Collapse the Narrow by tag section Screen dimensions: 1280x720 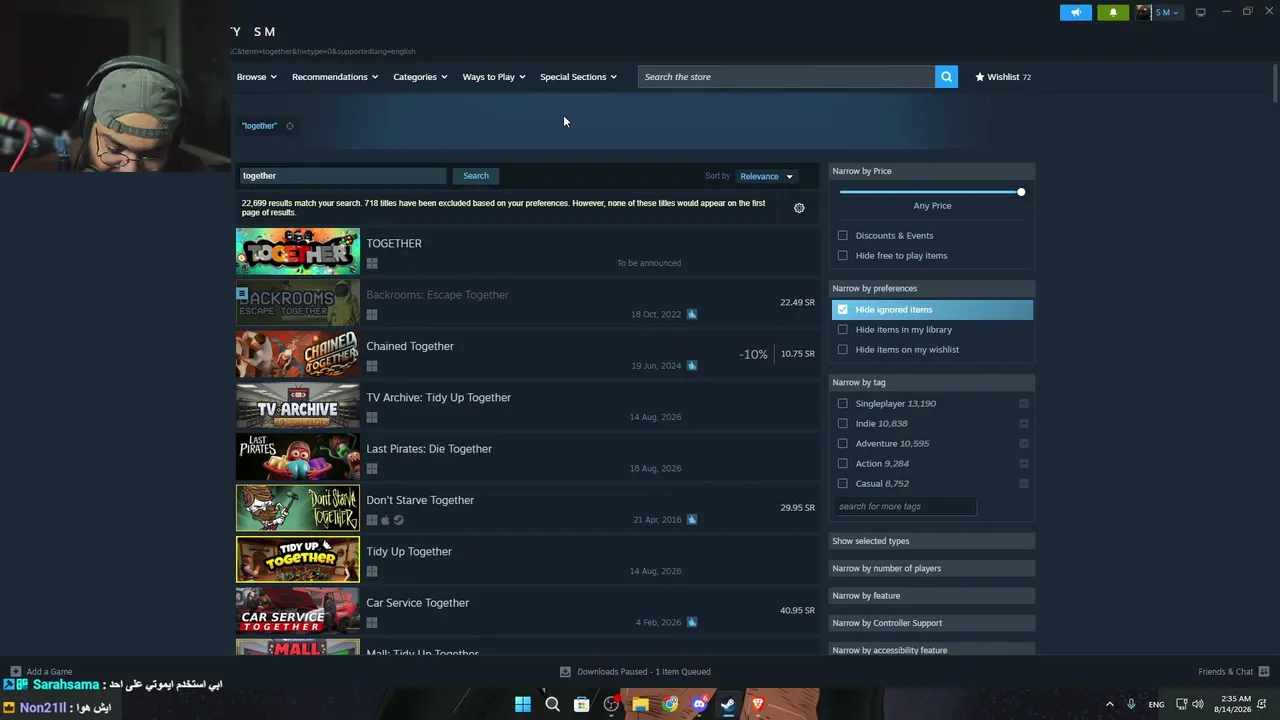tap(932, 382)
